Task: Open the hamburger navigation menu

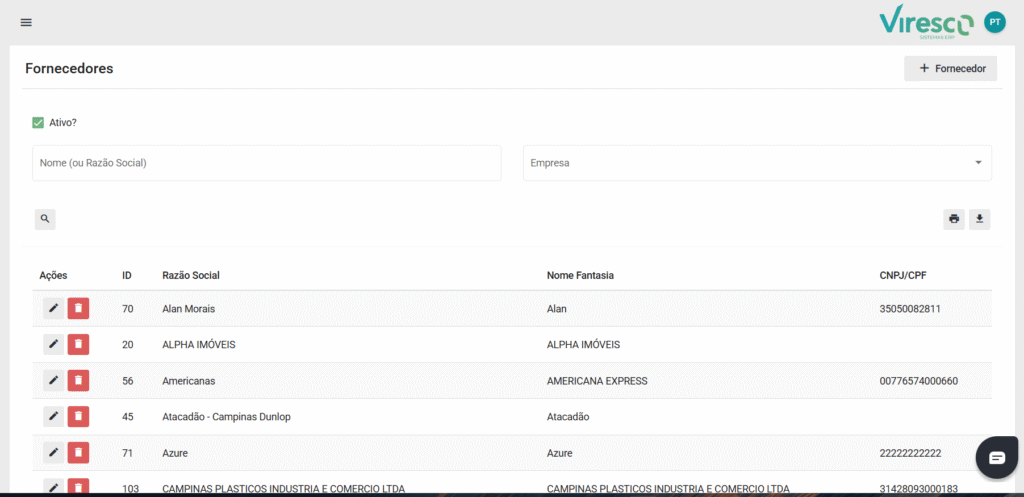Action: (x=26, y=22)
